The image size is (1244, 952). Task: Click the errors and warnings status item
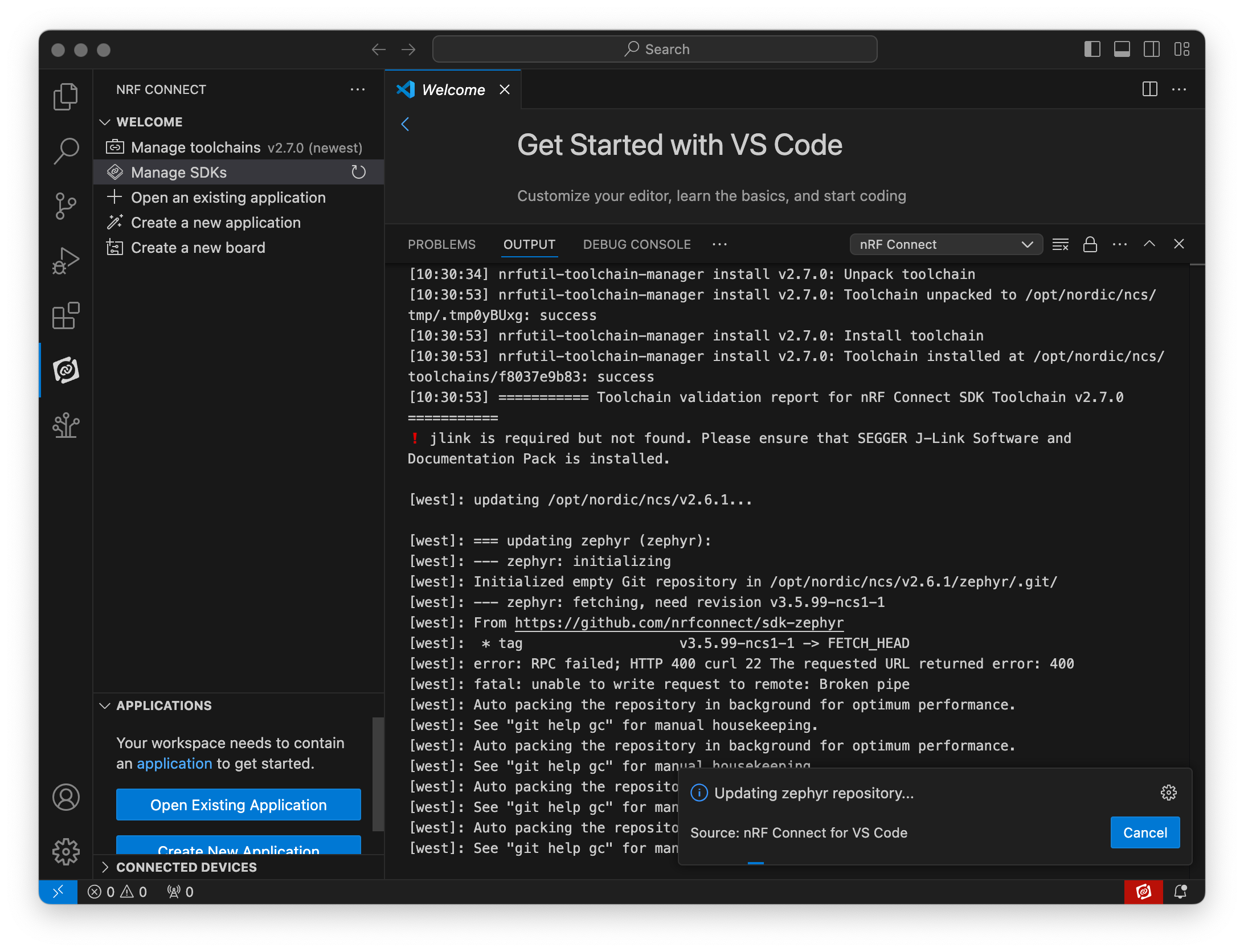click(117, 892)
